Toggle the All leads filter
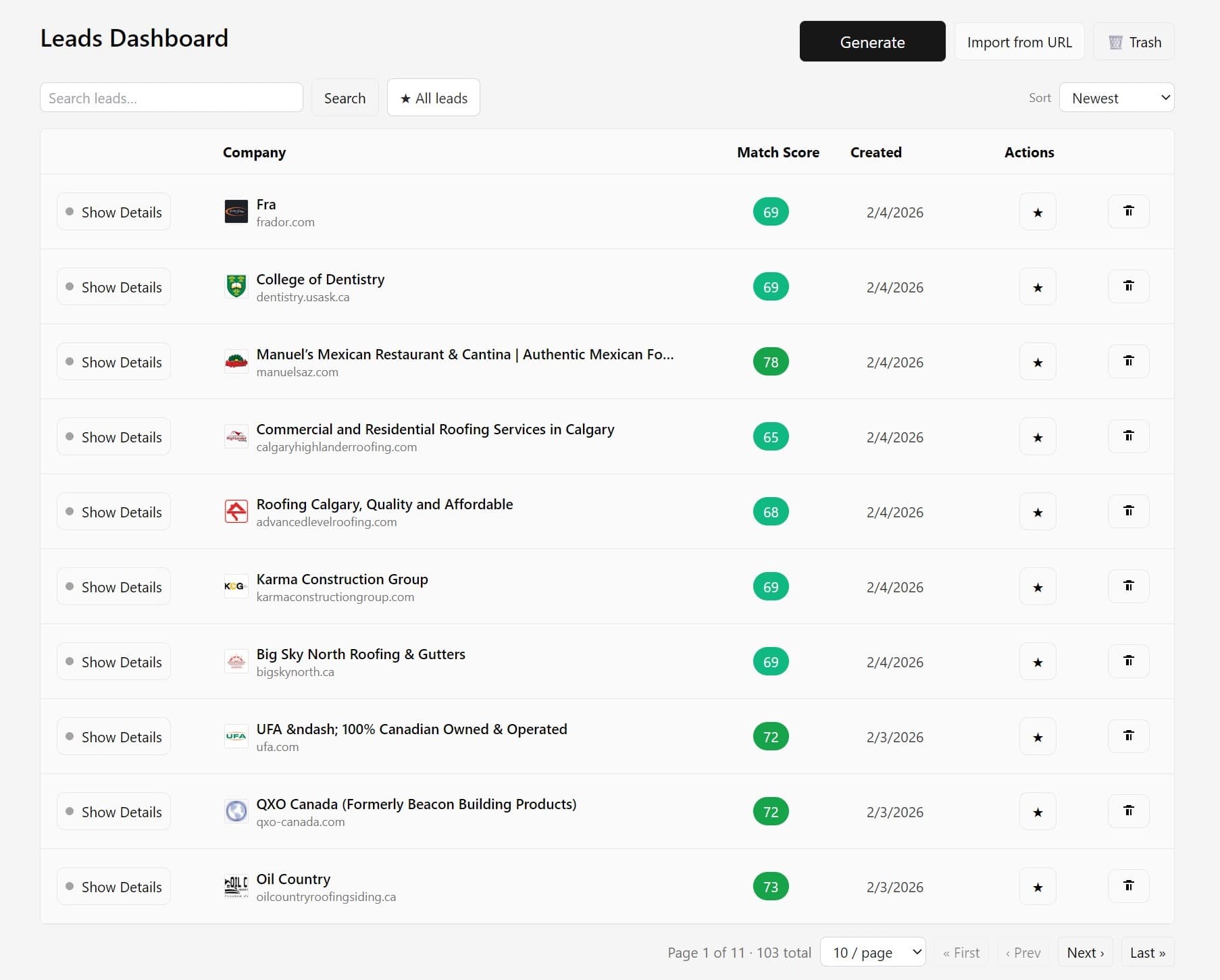 [x=433, y=97]
